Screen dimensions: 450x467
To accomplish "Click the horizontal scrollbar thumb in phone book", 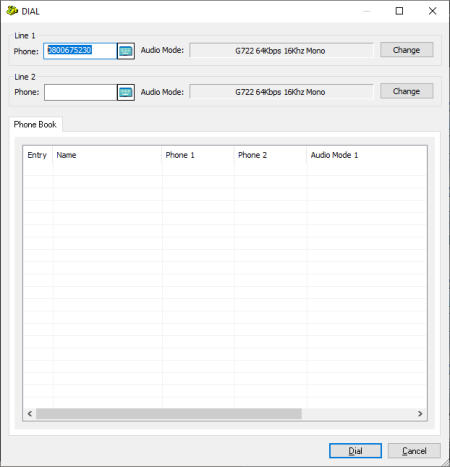I will [x=169, y=414].
